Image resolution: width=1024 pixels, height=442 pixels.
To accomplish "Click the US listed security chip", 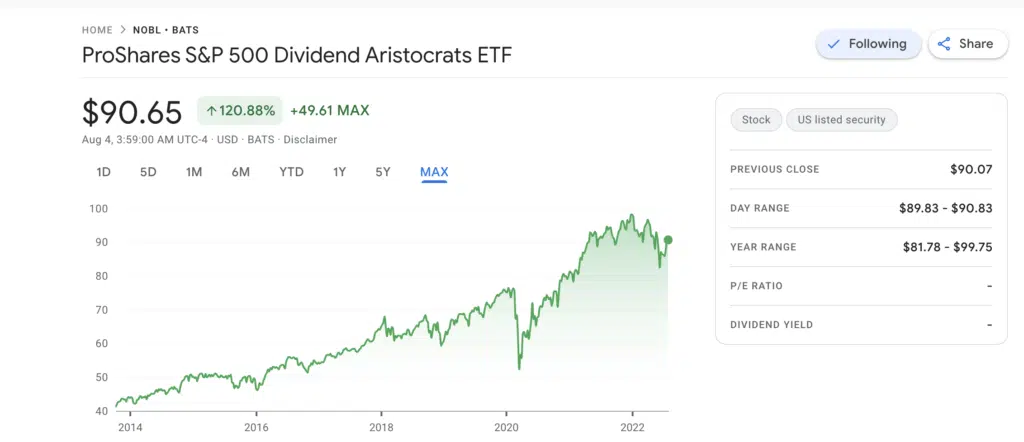I will pyautogui.click(x=842, y=120).
